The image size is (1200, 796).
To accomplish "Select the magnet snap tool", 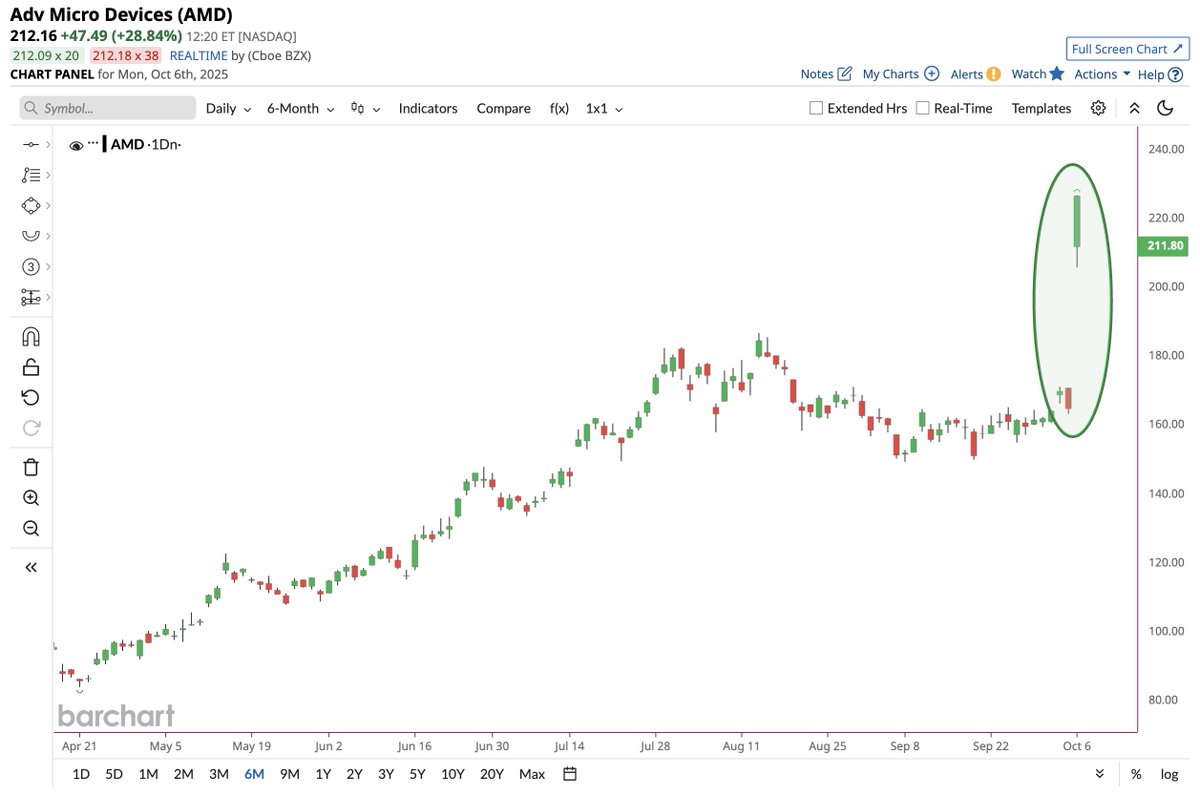I will (x=30, y=336).
